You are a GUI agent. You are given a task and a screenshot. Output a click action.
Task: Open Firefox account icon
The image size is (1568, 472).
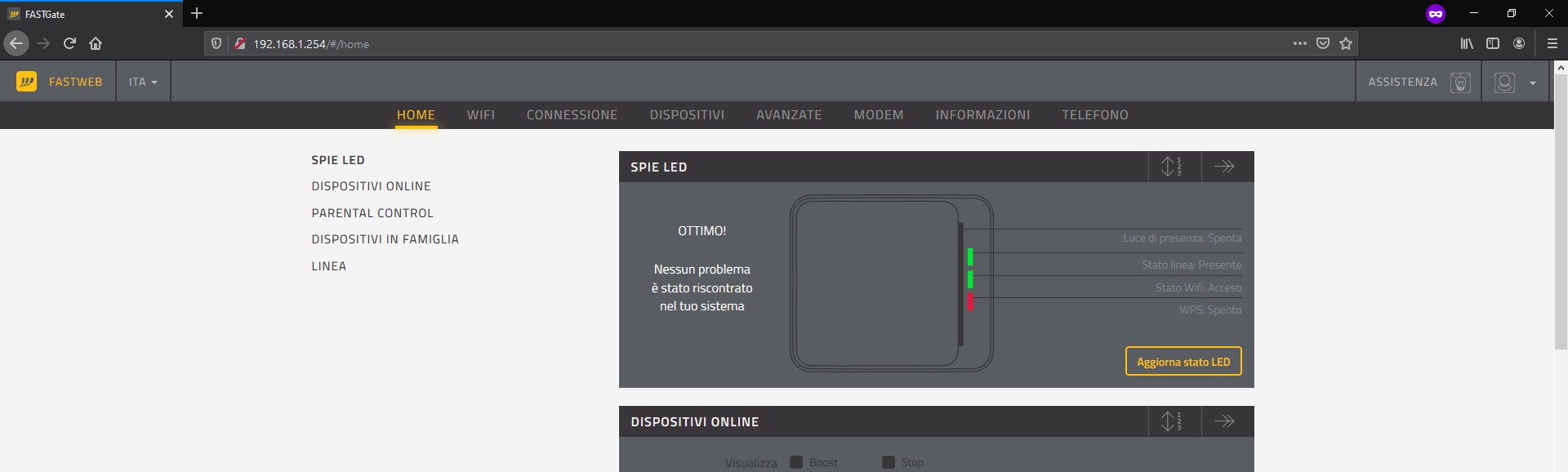pos(1519,43)
